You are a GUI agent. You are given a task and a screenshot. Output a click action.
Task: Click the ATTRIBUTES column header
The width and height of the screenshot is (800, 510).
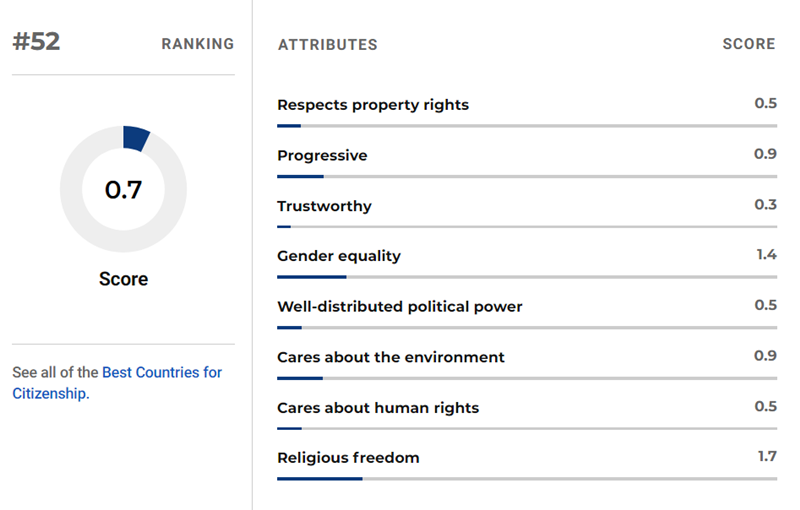pos(327,45)
